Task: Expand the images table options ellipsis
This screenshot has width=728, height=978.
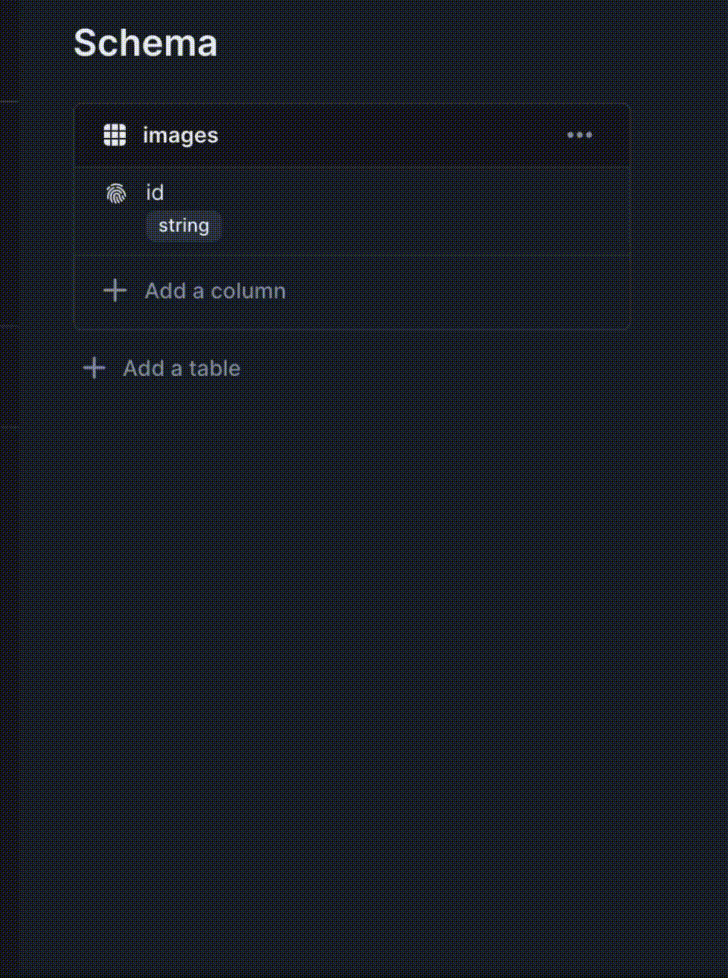Action: (x=579, y=135)
